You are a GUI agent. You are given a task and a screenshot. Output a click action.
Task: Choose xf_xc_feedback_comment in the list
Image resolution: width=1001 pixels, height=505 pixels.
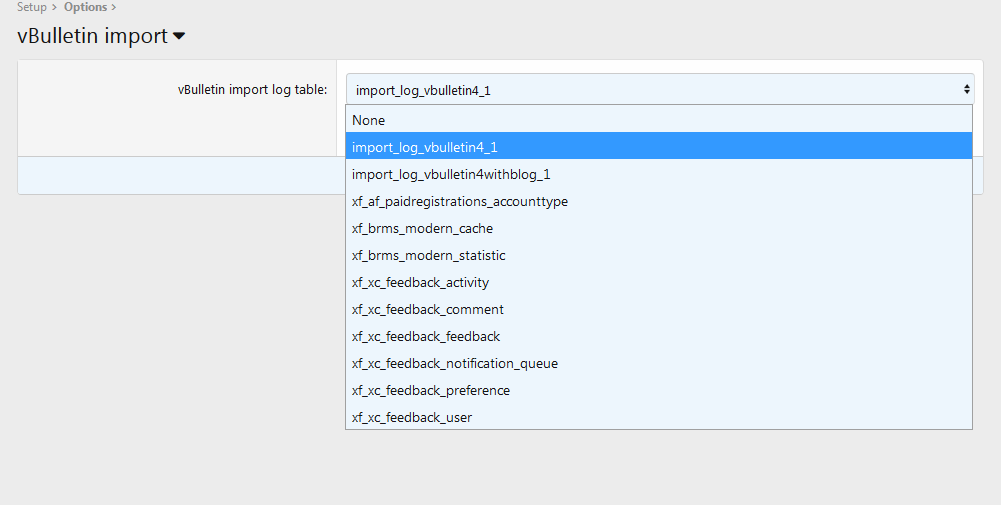coord(427,309)
